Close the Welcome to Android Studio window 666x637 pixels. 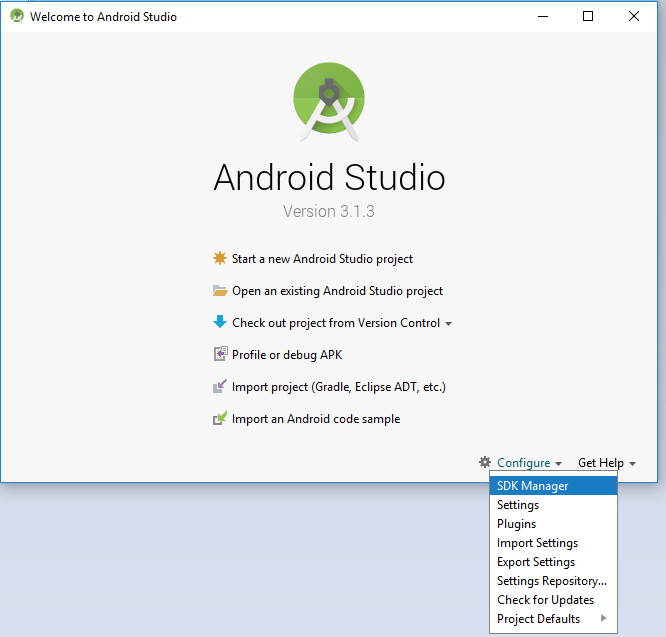pos(634,16)
